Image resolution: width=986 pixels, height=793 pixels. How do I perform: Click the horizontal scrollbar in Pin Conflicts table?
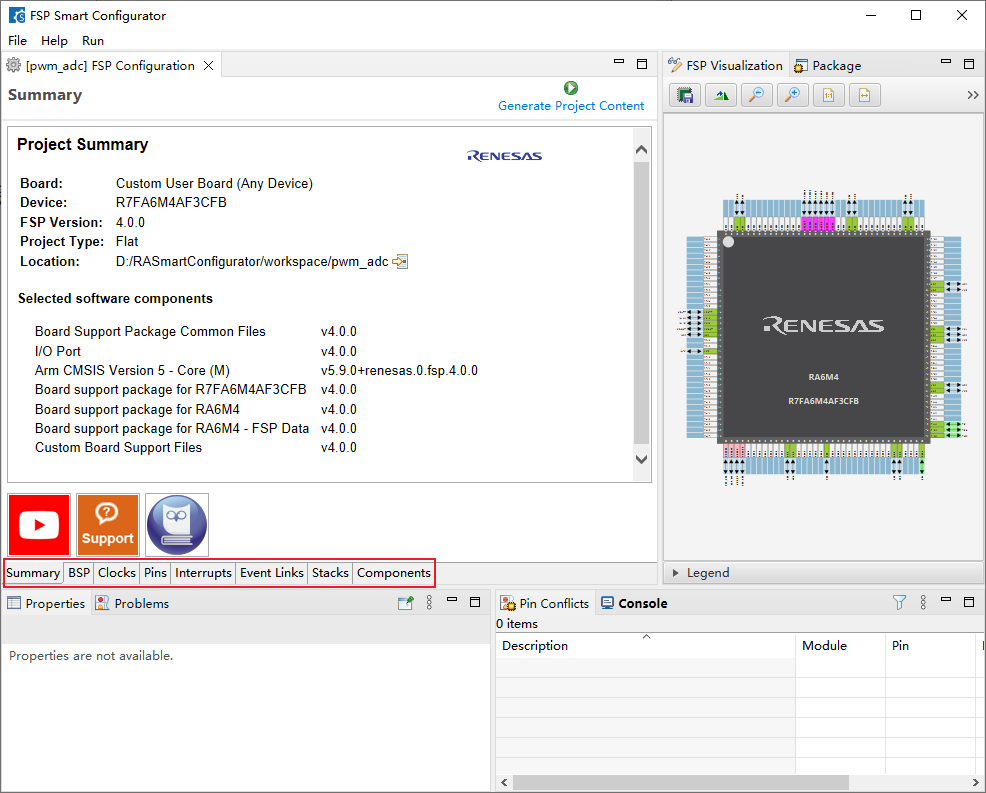(680, 782)
